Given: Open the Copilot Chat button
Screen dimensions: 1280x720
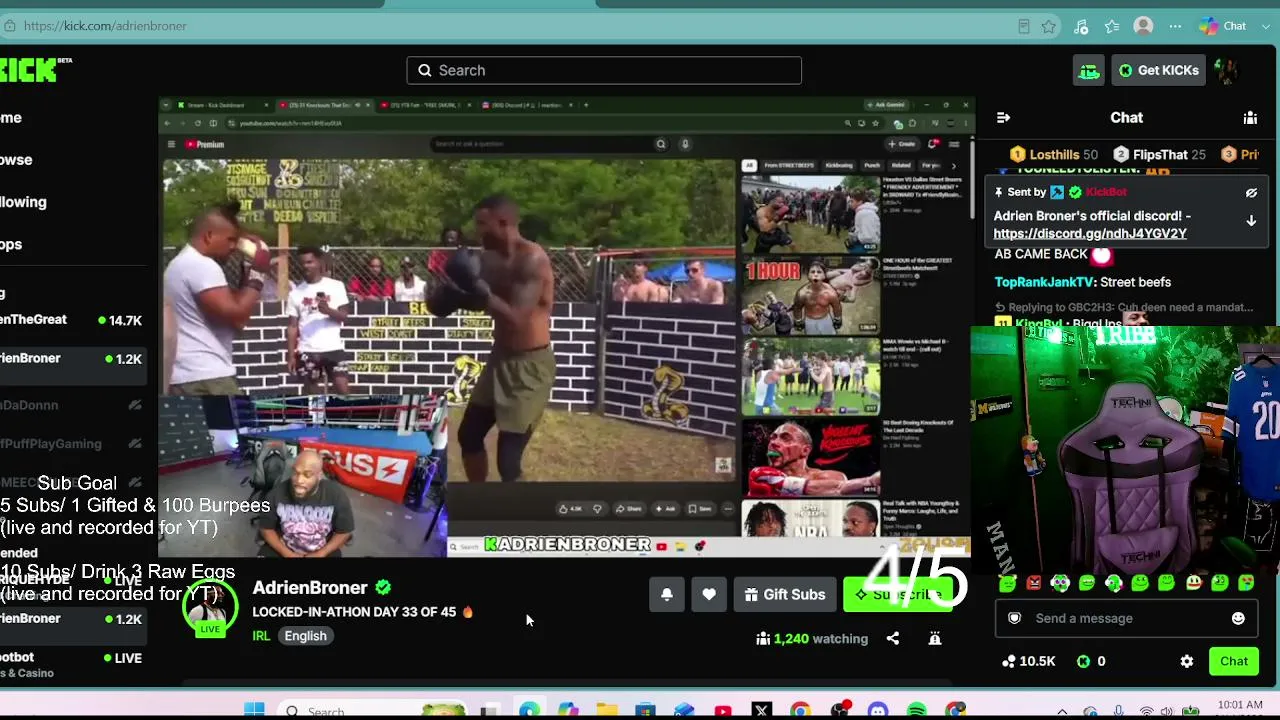Looking at the screenshot, I should tap(1222, 26).
